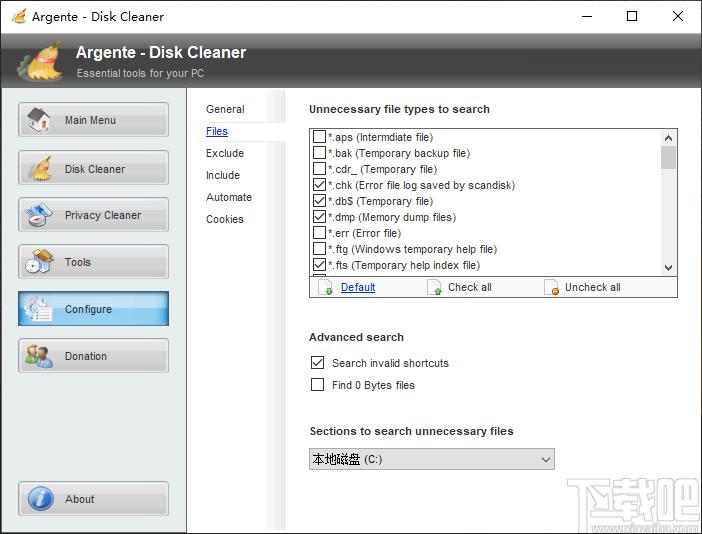Open the Main Menu section
The width and height of the screenshot is (702, 534).
[94, 120]
